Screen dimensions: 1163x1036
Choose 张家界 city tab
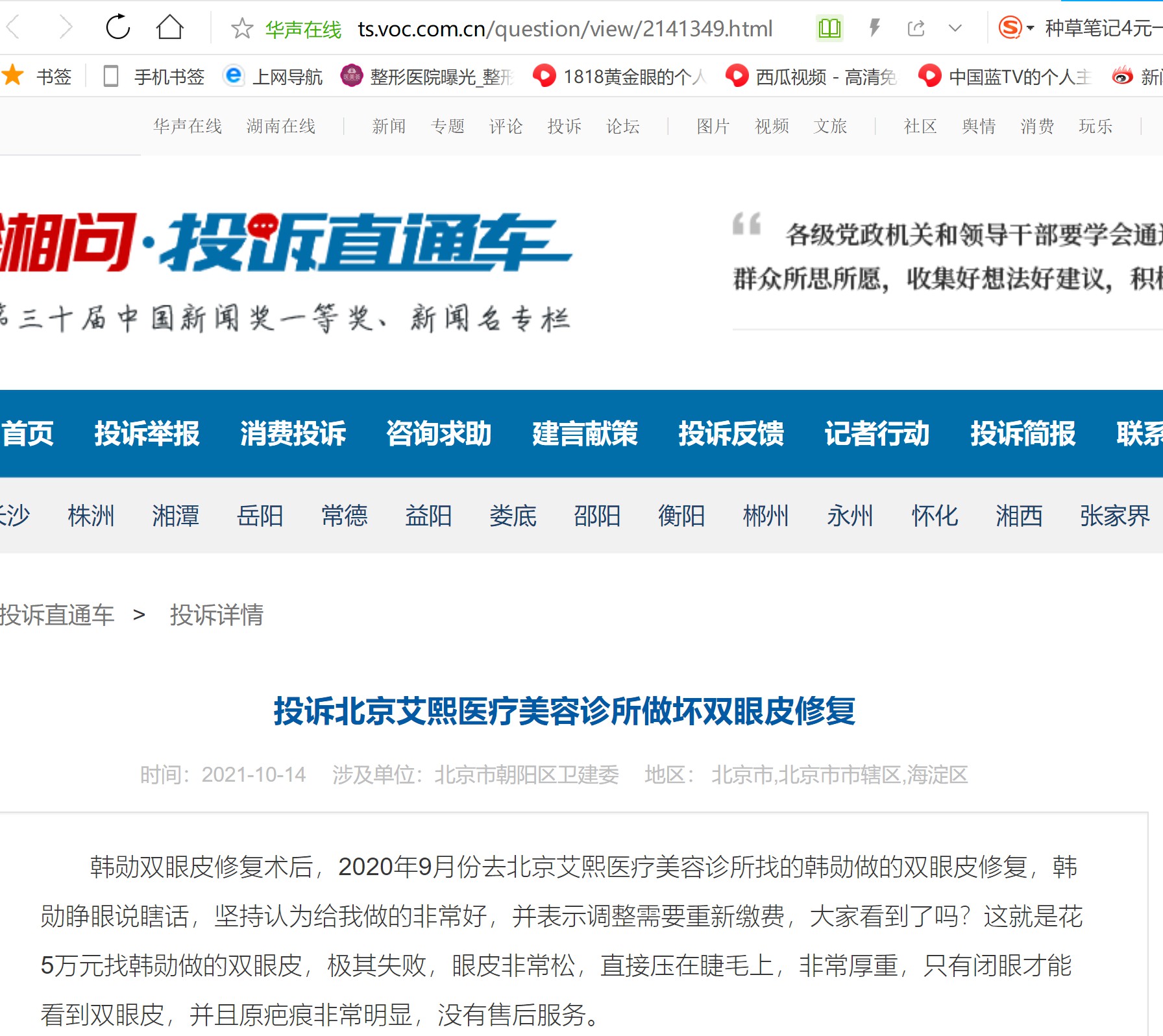pos(1115,516)
